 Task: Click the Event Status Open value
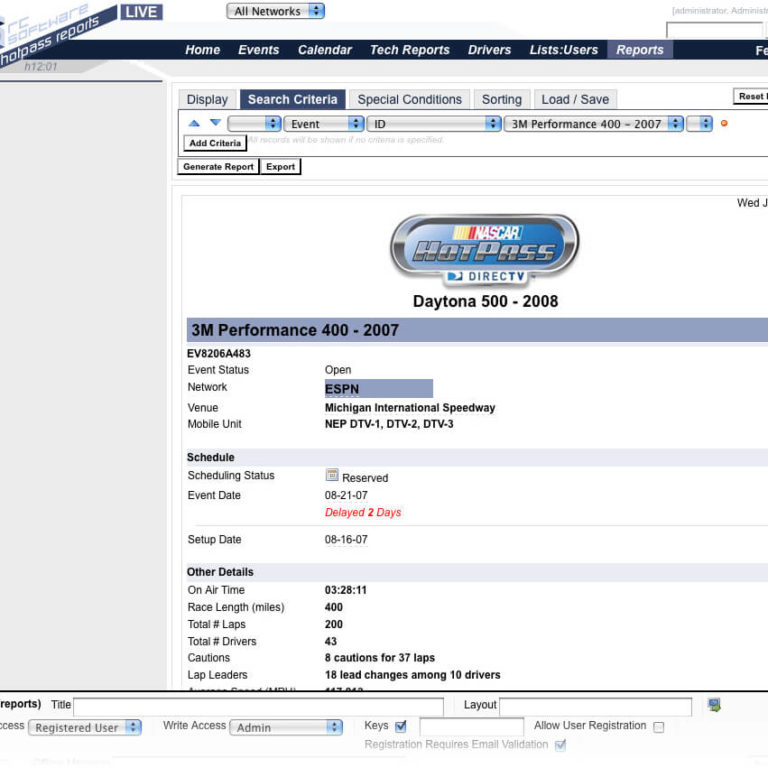pyautogui.click(x=338, y=370)
